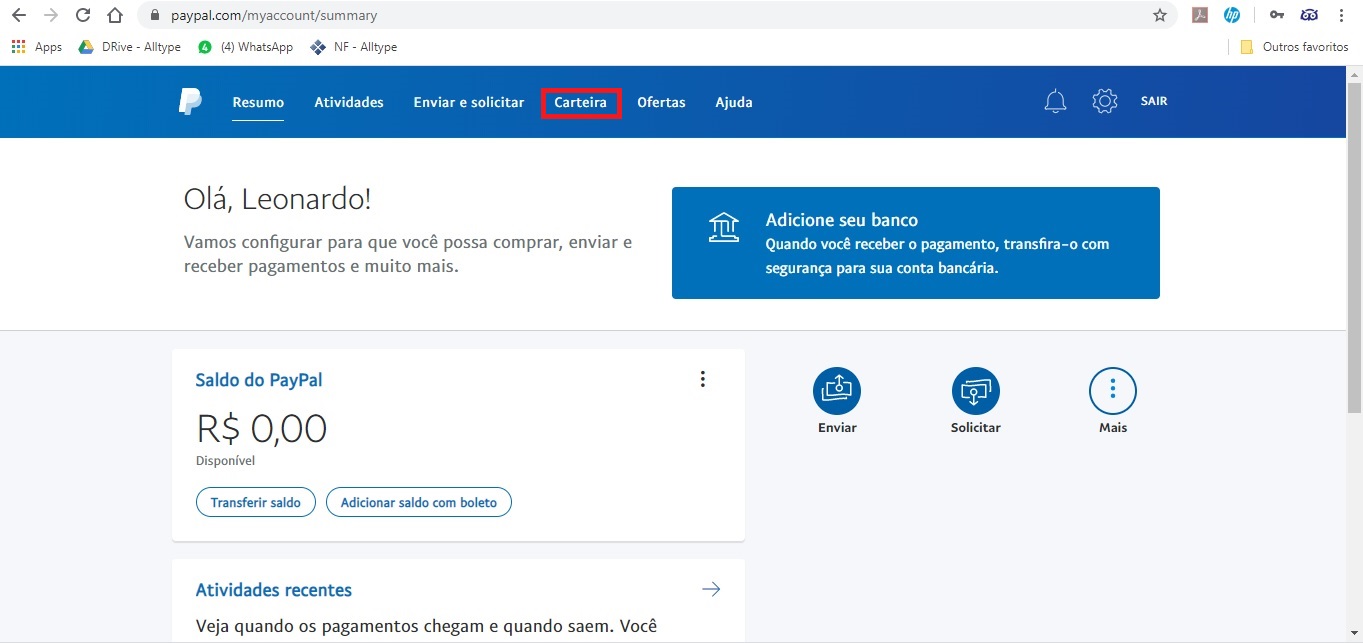The height and width of the screenshot is (643, 1363).
Task: Click Adicionar saldo com boleto button
Action: [419, 502]
